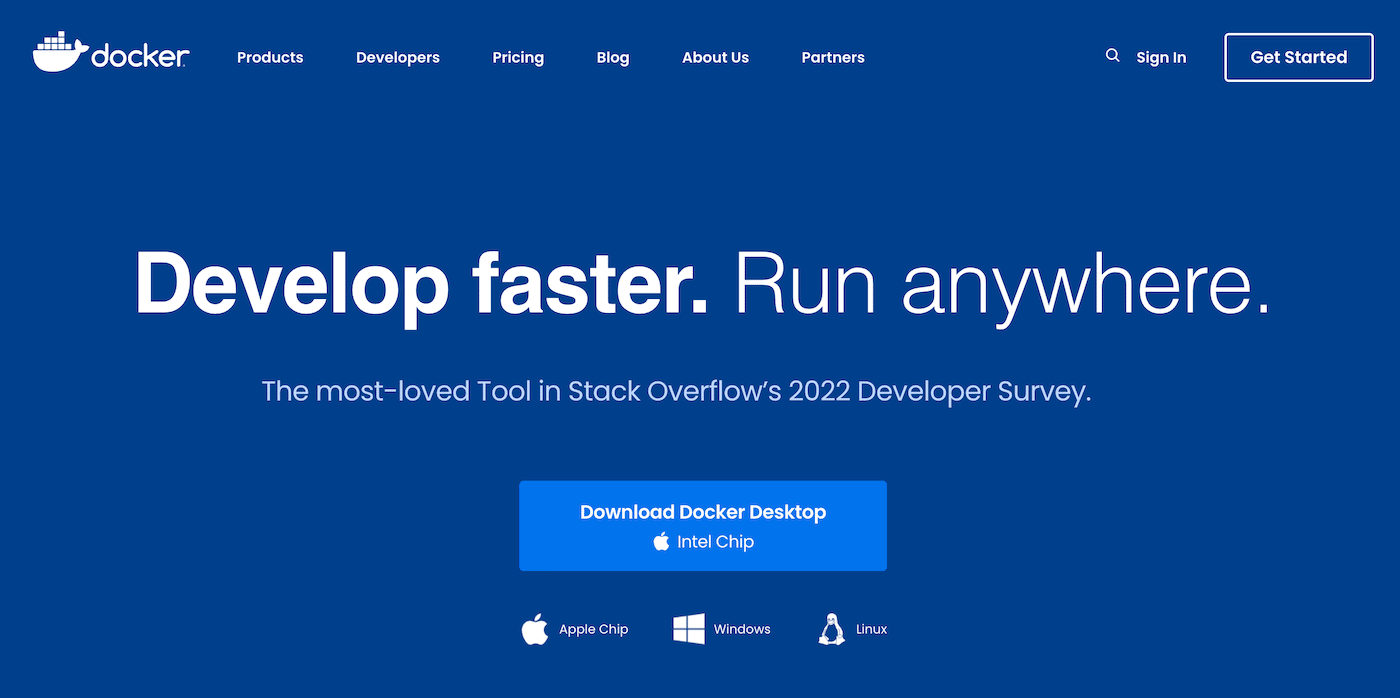The height and width of the screenshot is (698, 1400).
Task: Go to the About Us page
Action: 715,57
